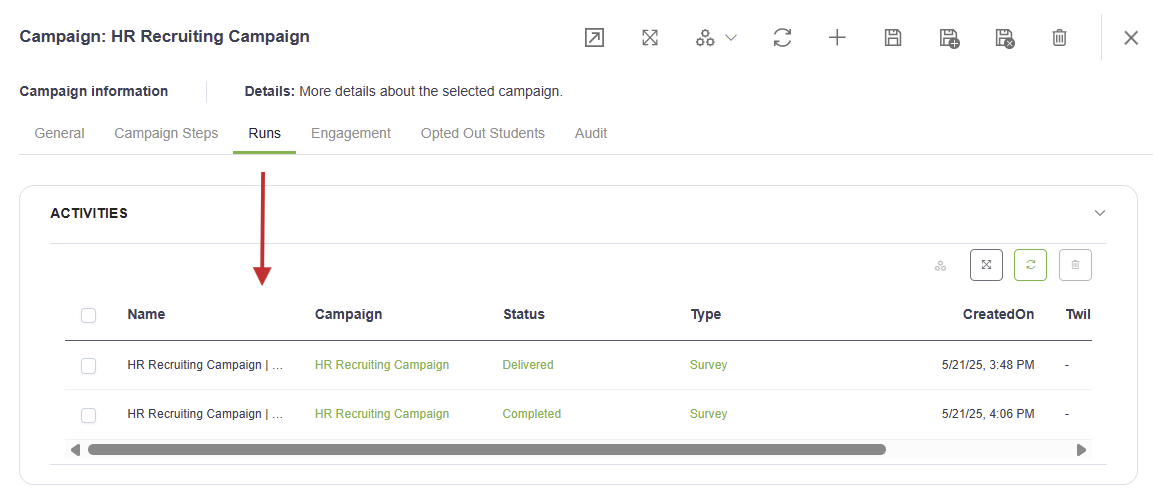Image resolution: width=1161 pixels, height=490 pixels.
Task: Click the horizontal scrollbar right arrow
Action: 1081,449
